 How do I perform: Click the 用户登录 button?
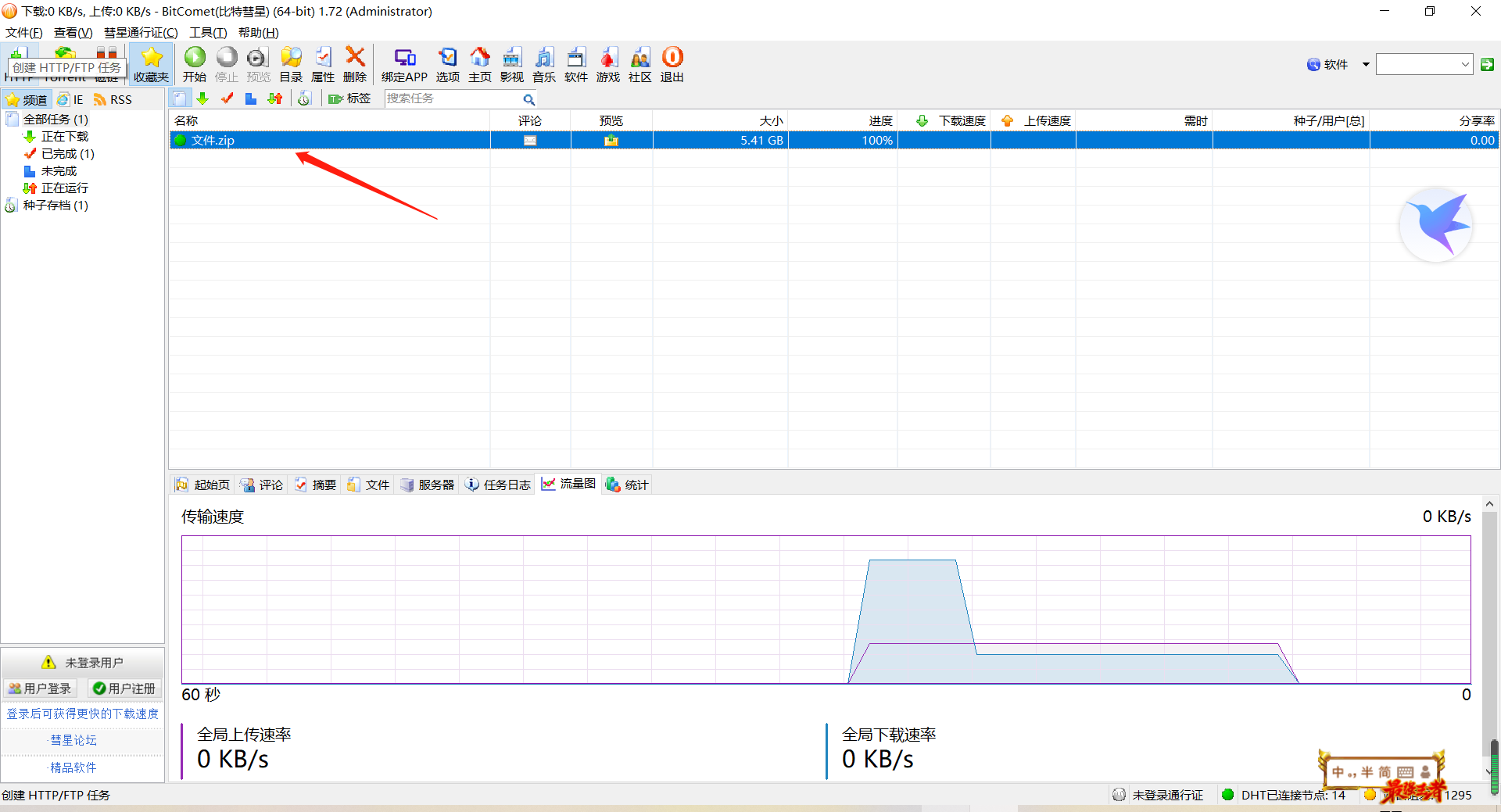(40, 688)
